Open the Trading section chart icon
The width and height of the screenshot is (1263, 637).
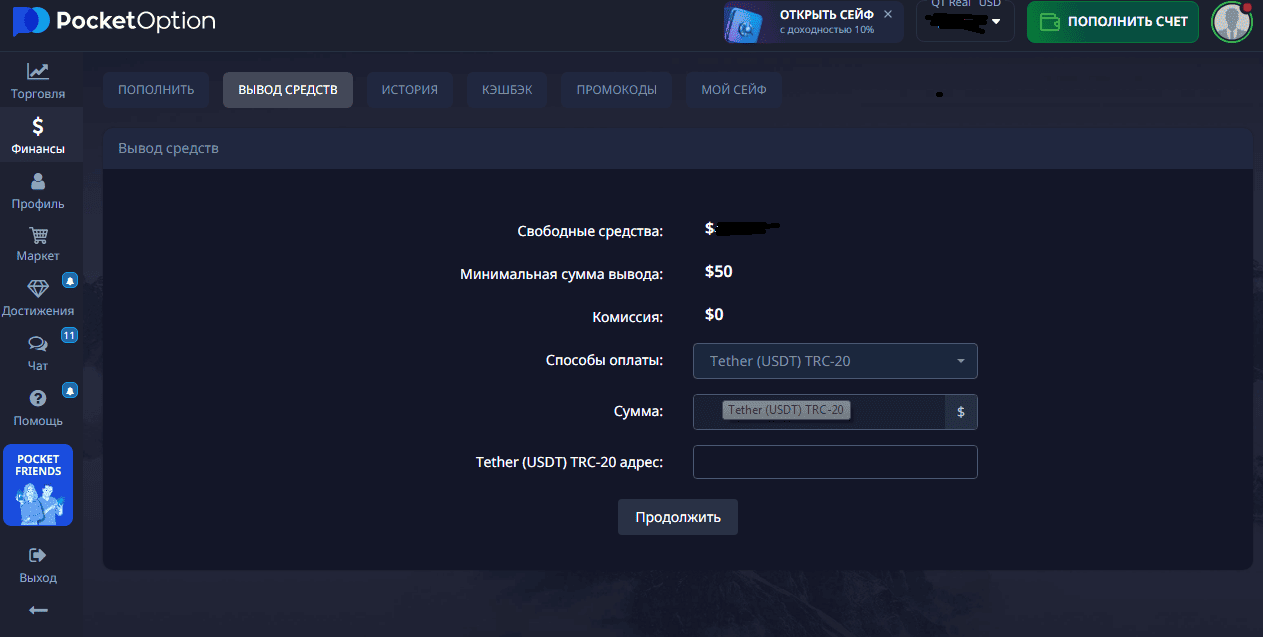coord(38,71)
